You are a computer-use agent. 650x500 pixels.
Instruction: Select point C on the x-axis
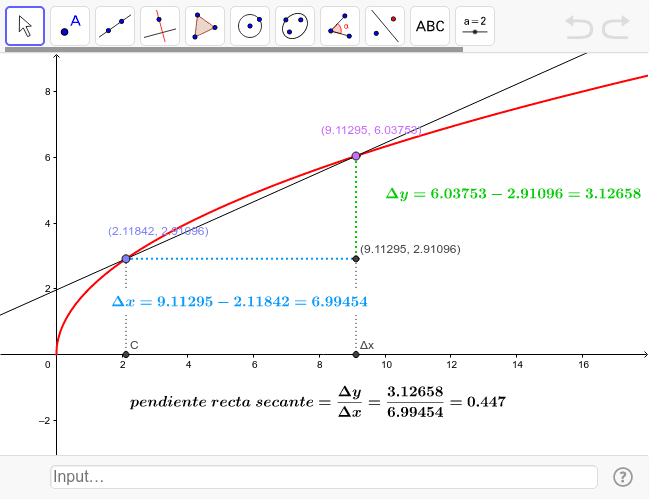126,354
